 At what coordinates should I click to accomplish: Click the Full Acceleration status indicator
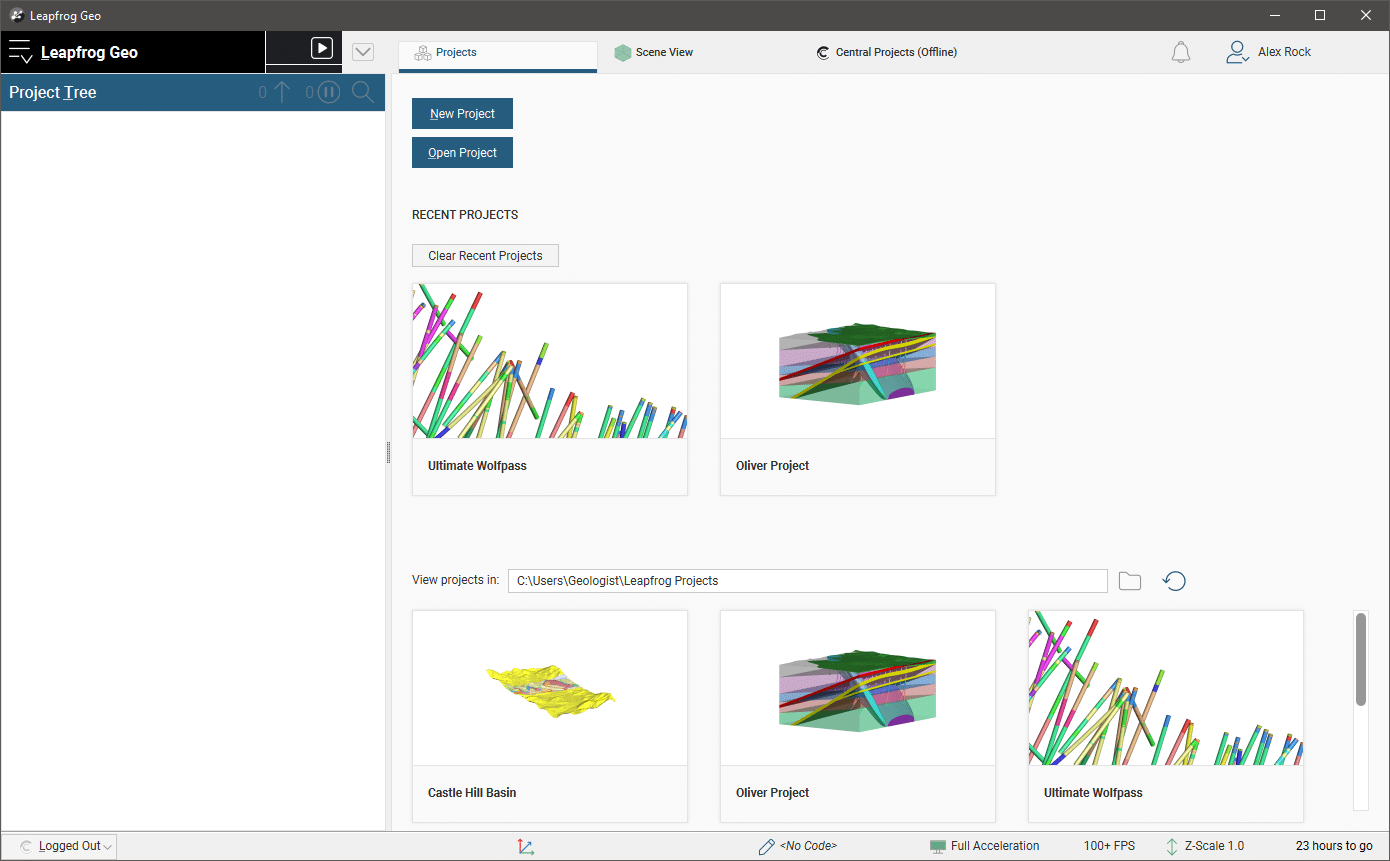tap(984, 846)
